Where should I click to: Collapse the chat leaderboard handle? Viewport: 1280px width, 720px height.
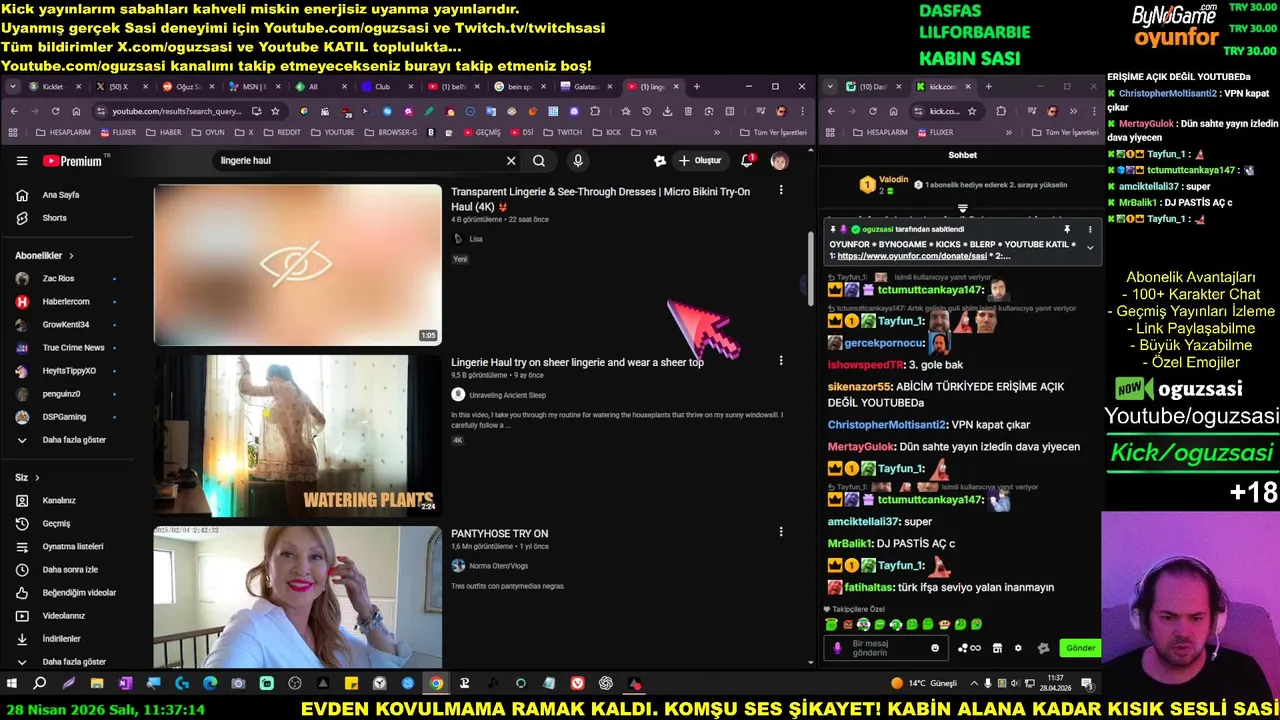coord(963,209)
